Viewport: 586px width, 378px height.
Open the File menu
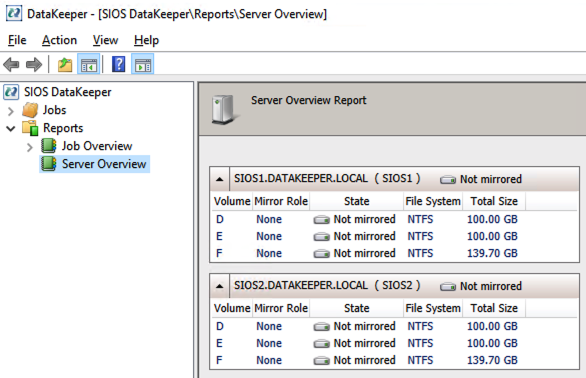[17, 40]
